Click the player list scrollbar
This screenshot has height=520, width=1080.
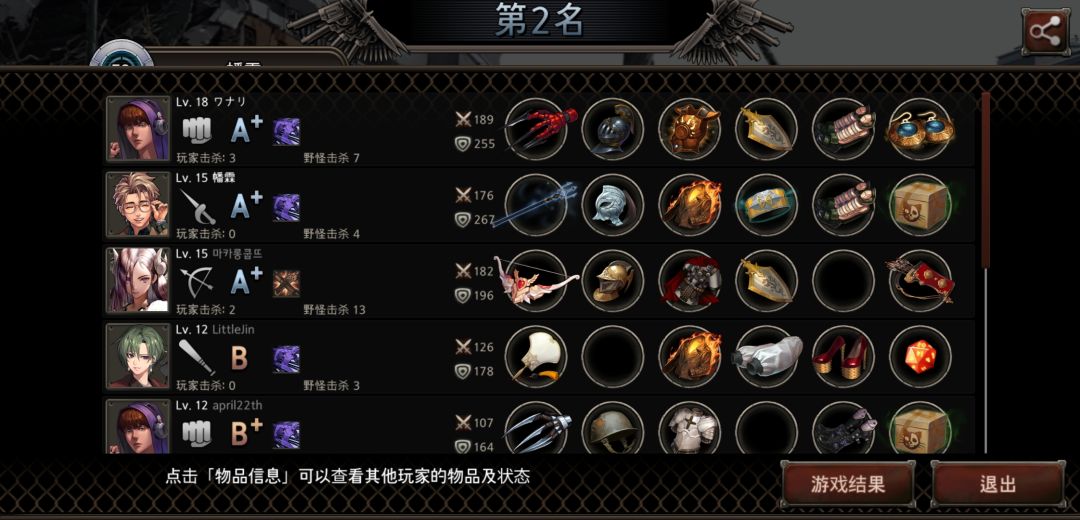coord(986,272)
